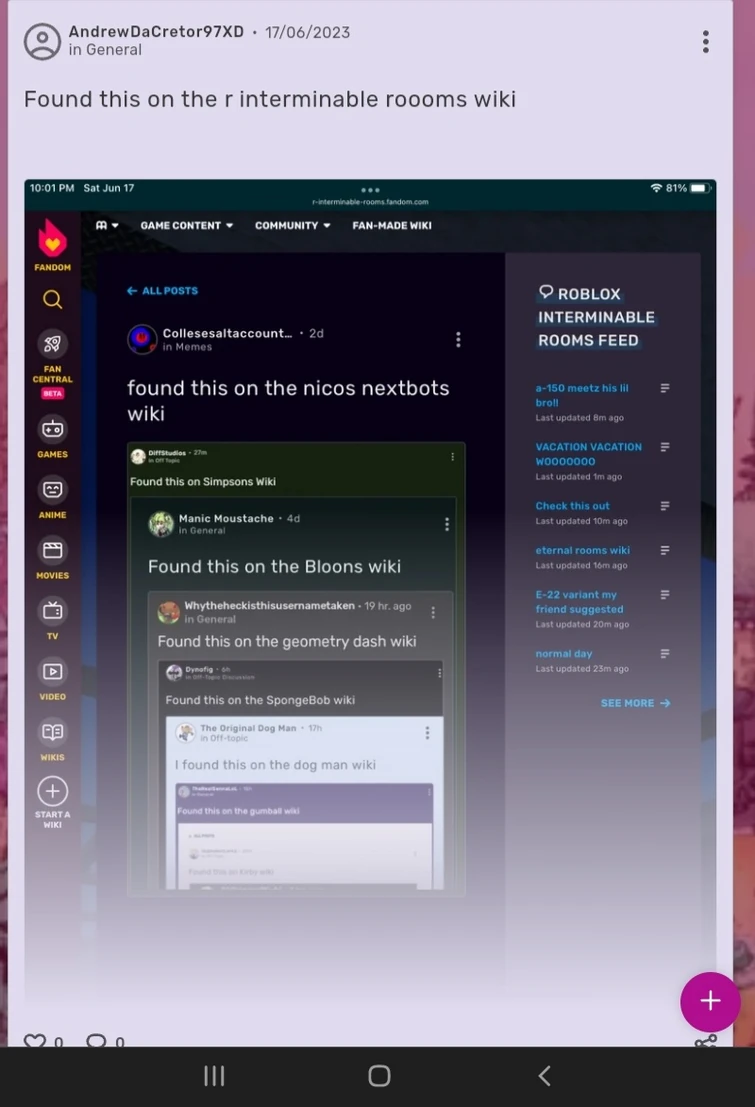Click the 'in Memes' category label
This screenshot has height=1107, width=755.
pos(187,347)
